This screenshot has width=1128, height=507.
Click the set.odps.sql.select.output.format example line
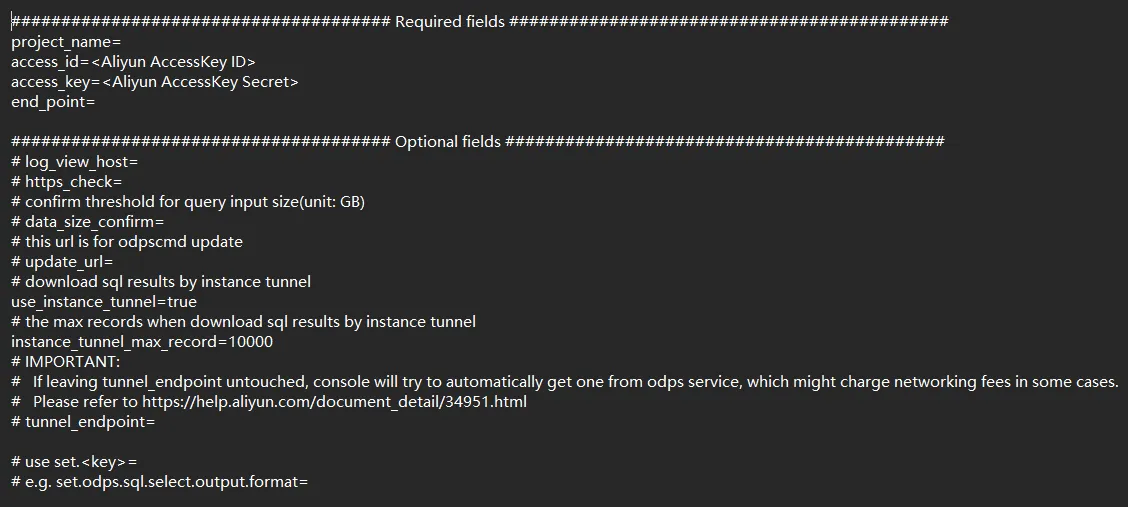(x=160, y=482)
